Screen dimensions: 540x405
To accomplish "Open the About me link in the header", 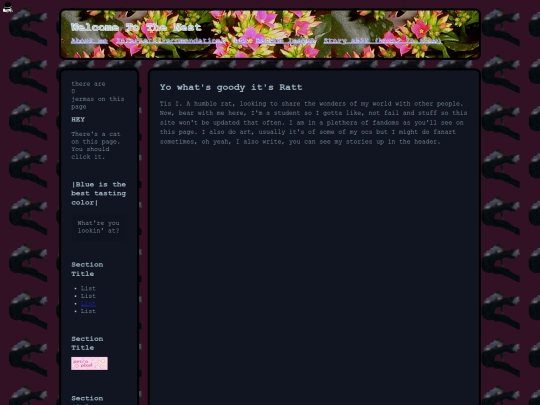I will click(89, 41).
